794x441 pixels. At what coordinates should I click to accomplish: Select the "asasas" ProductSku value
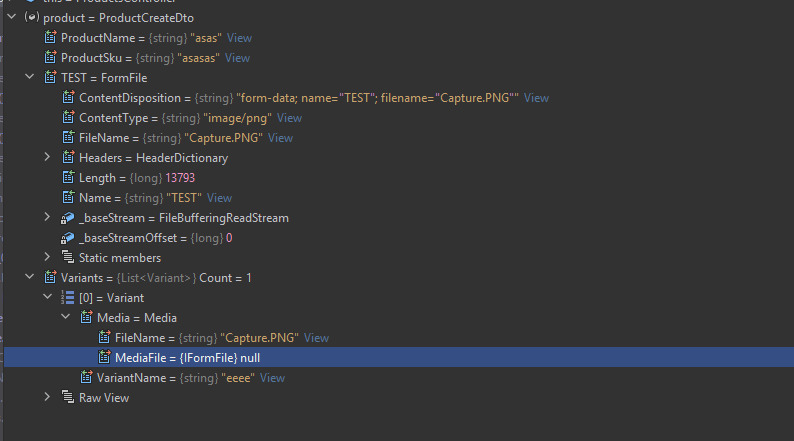(x=198, y=58)
